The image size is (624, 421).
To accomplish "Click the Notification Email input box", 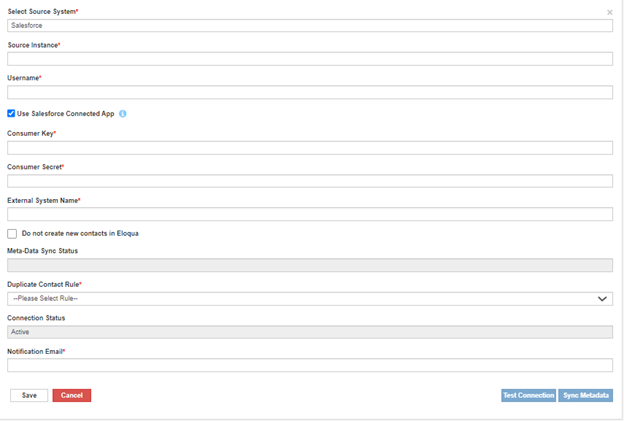I will [x=310, y=365].
